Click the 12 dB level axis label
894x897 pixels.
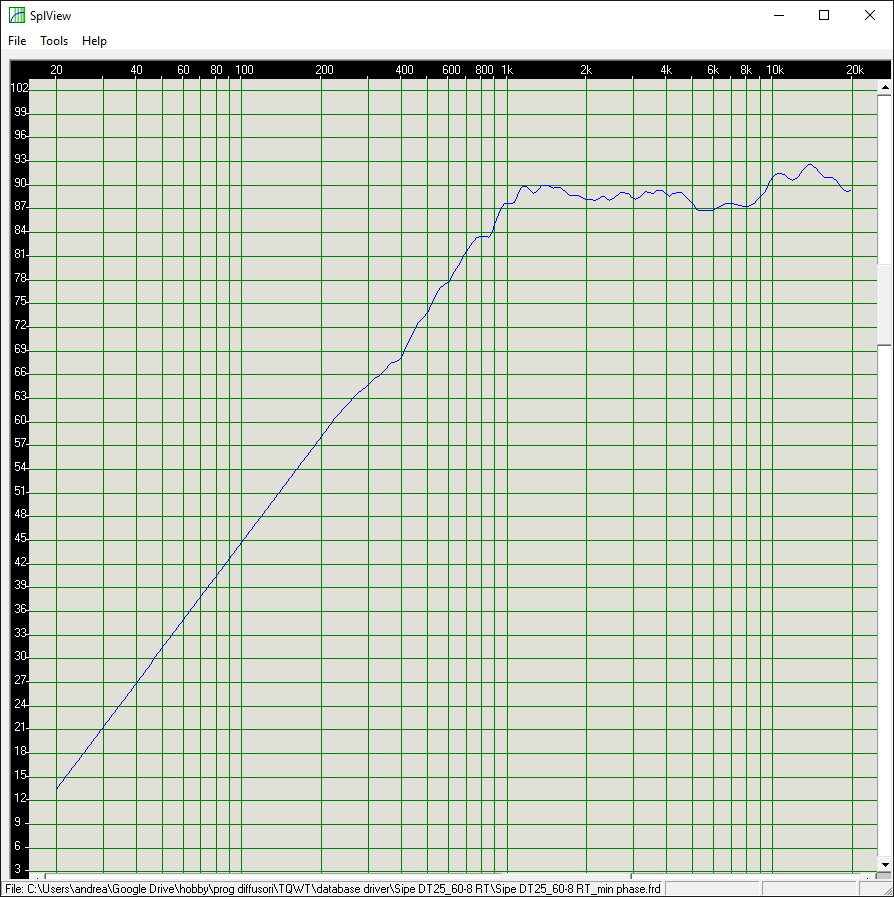coord(21,798)
